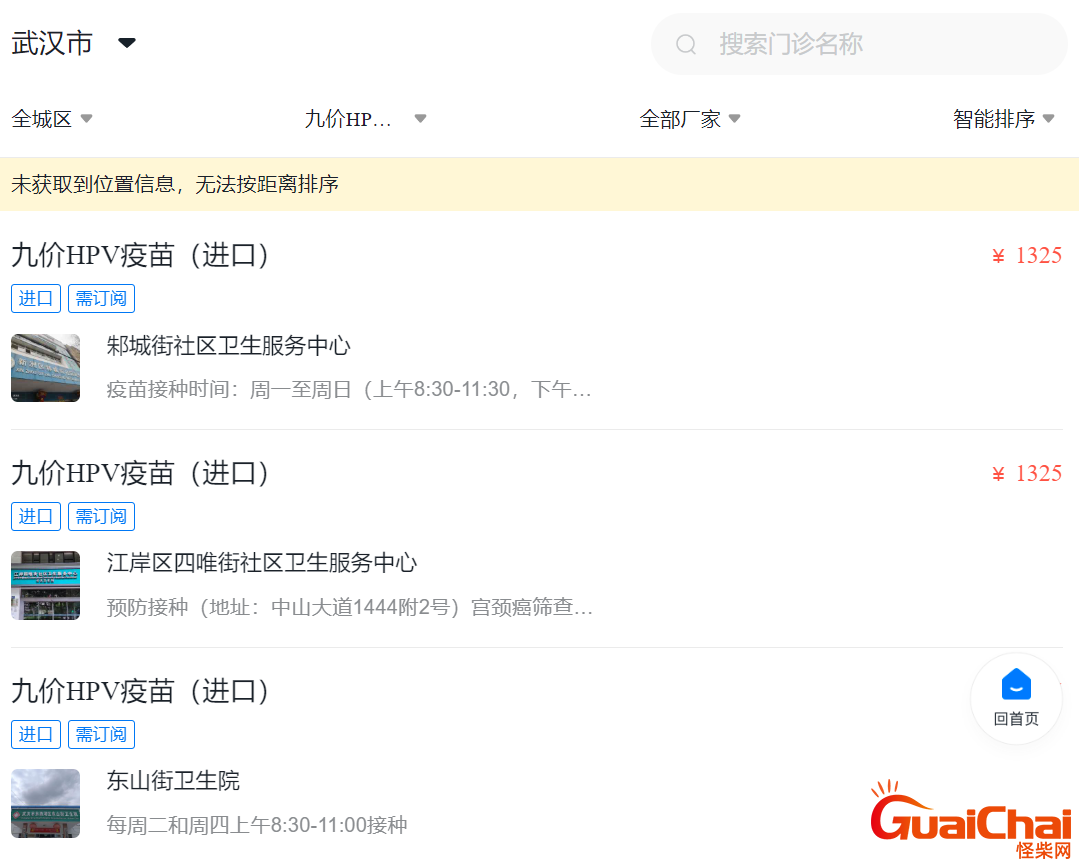Click the search magnifier icon
The width and height of the screenshot is (1079, 864).
pyautogui.click(x=685, y=44)
